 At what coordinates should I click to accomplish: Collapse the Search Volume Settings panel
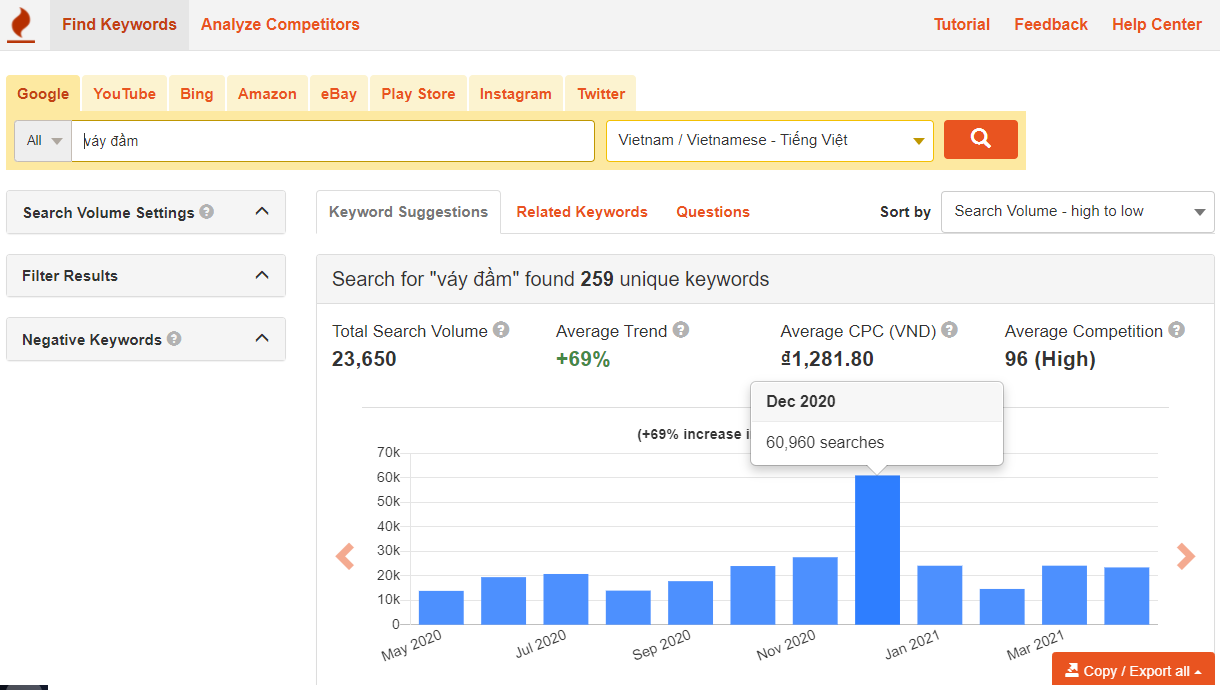(262, 212)
